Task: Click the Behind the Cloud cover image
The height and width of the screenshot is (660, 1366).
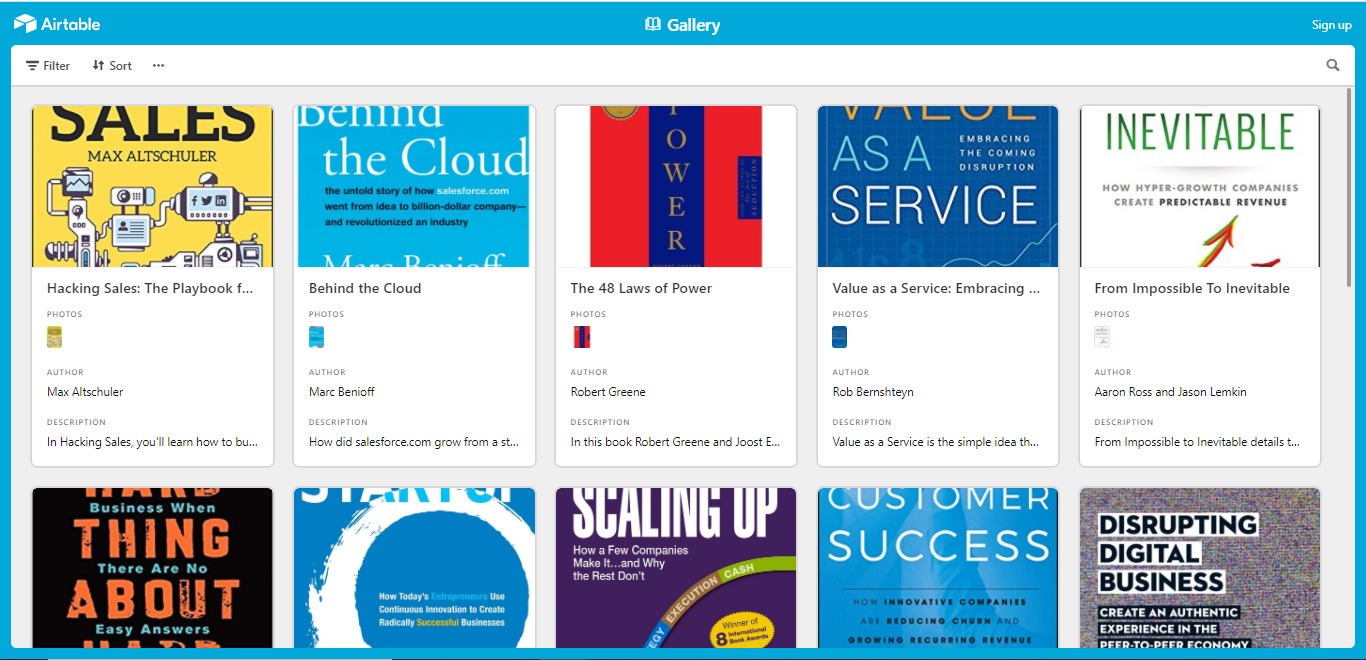Action: [414, 185]
